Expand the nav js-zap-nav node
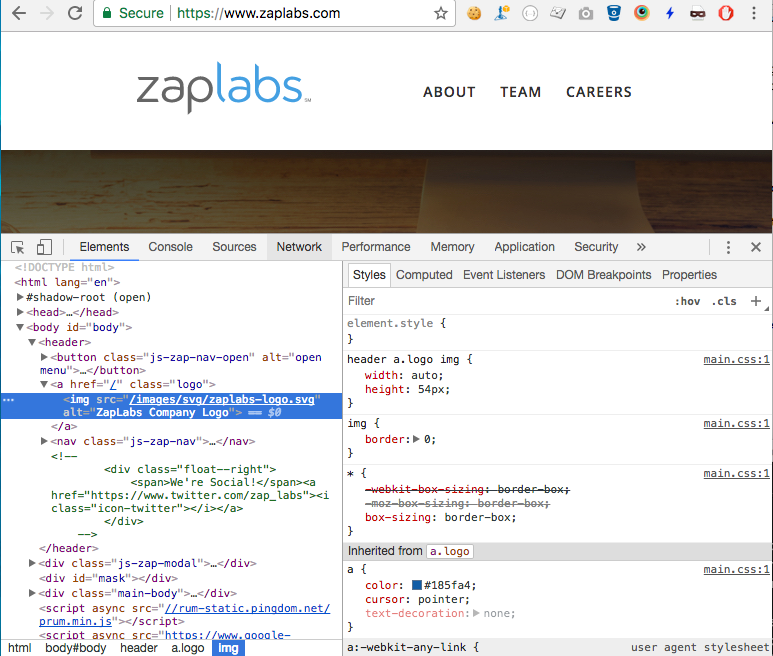 44,441
